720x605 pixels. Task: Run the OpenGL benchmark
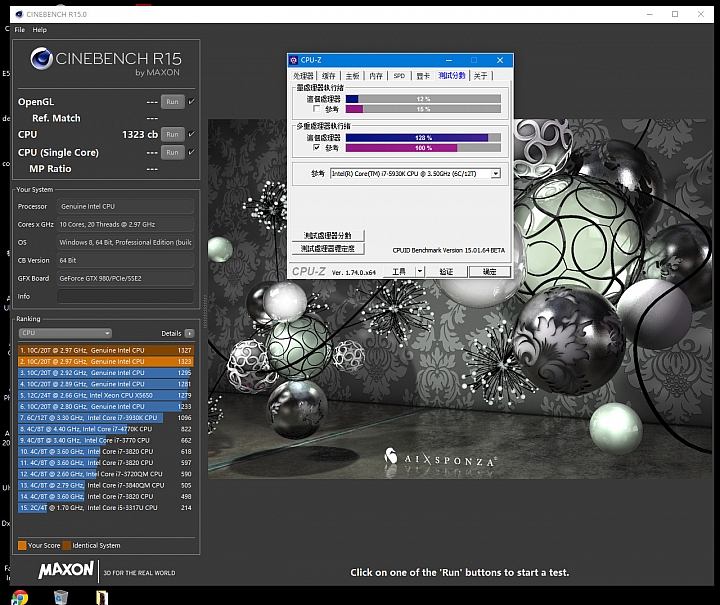tap(173, 102)
